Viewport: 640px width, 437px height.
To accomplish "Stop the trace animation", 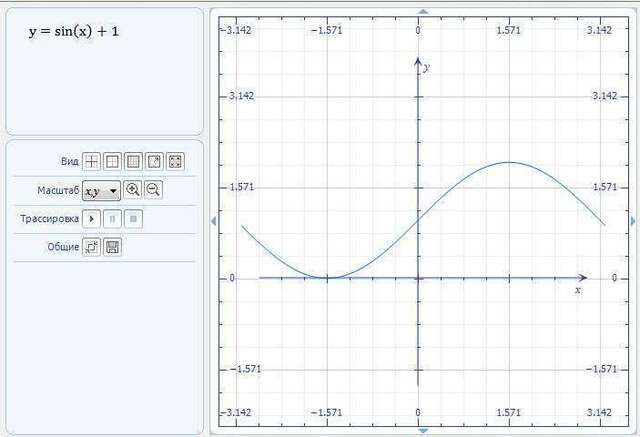I will pyautogui.click(x=133, y=219).
